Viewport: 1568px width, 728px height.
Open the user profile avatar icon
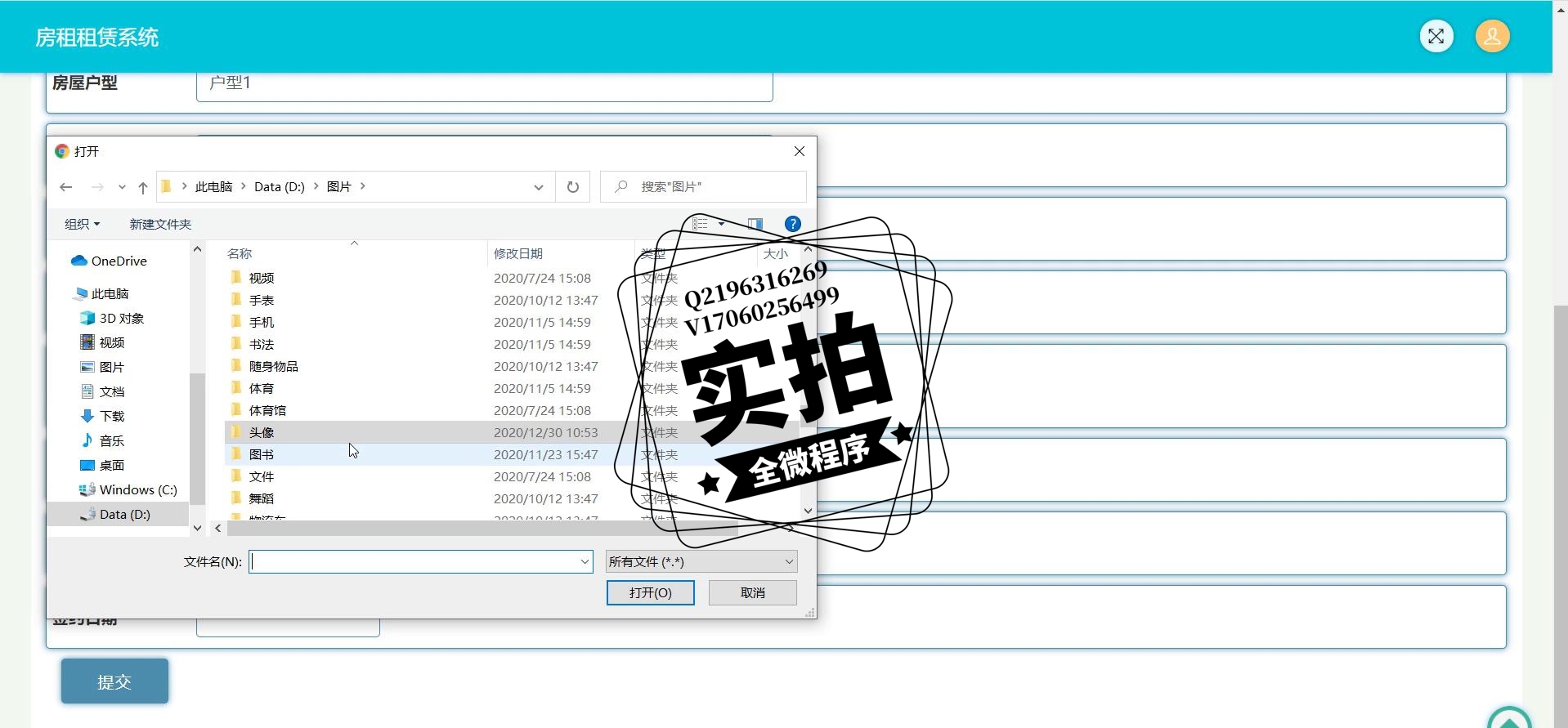coord(1492,36)
